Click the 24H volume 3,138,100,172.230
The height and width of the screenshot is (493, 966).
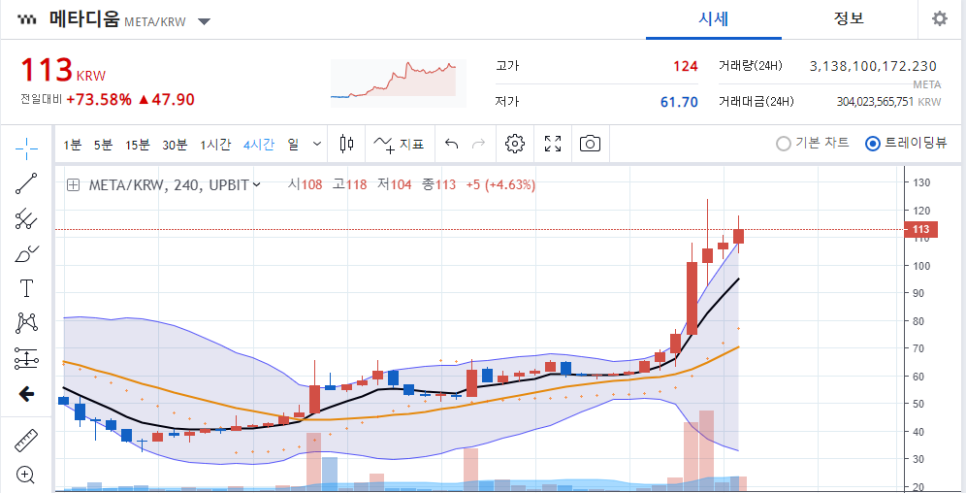[873, 67]
